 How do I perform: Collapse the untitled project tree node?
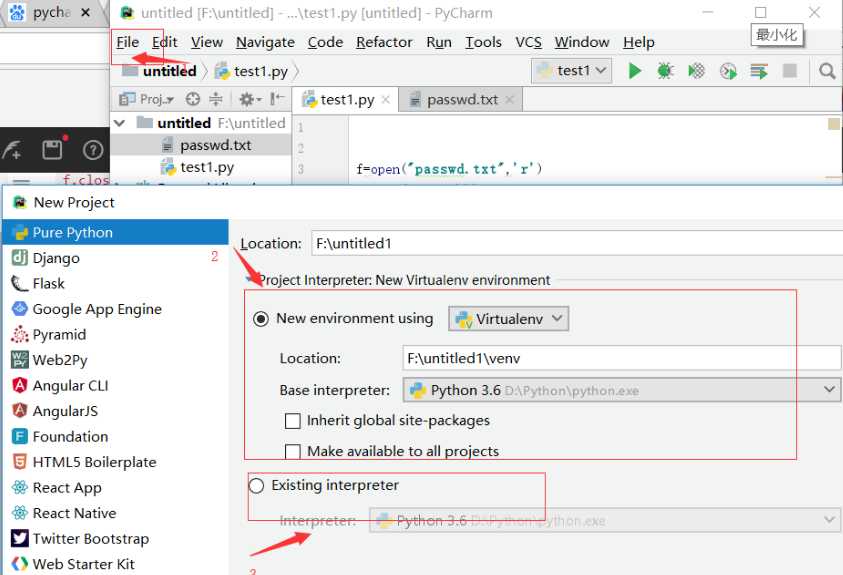tap(119, 123)
